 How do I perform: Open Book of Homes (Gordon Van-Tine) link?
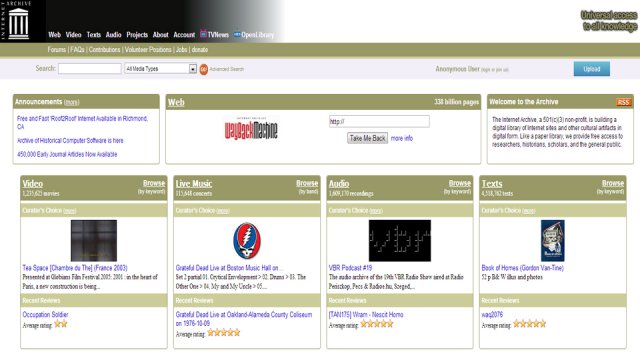[x=522, y=268]
